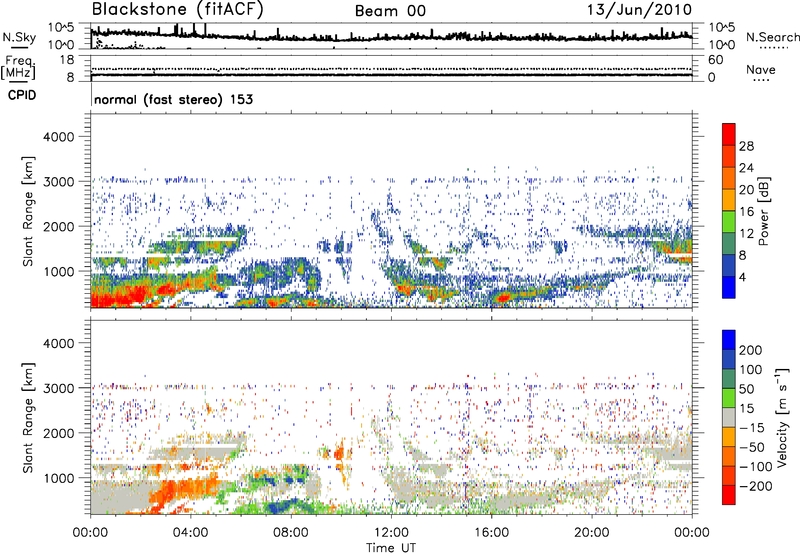The width and height of the screenshot is (800, 554).
Task: Click the "60" tick on the Nave axis
Action: [715, 60]
